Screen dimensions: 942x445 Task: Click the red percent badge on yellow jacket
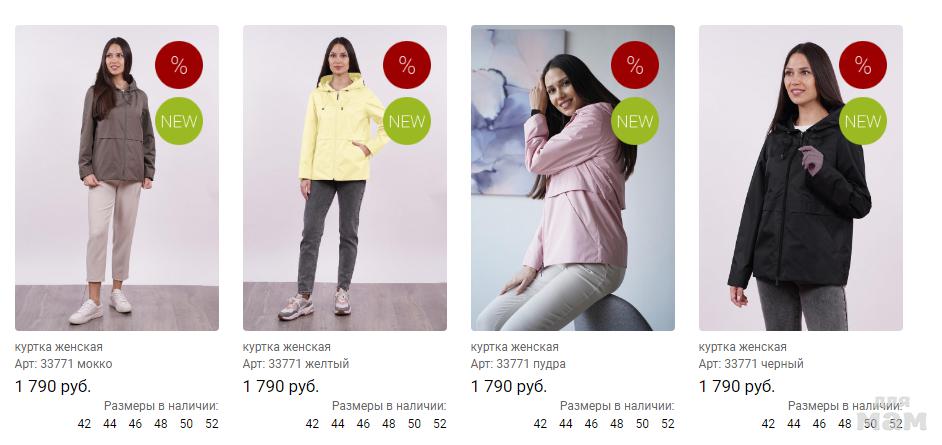pyautogui.click(x=407, y=65)
